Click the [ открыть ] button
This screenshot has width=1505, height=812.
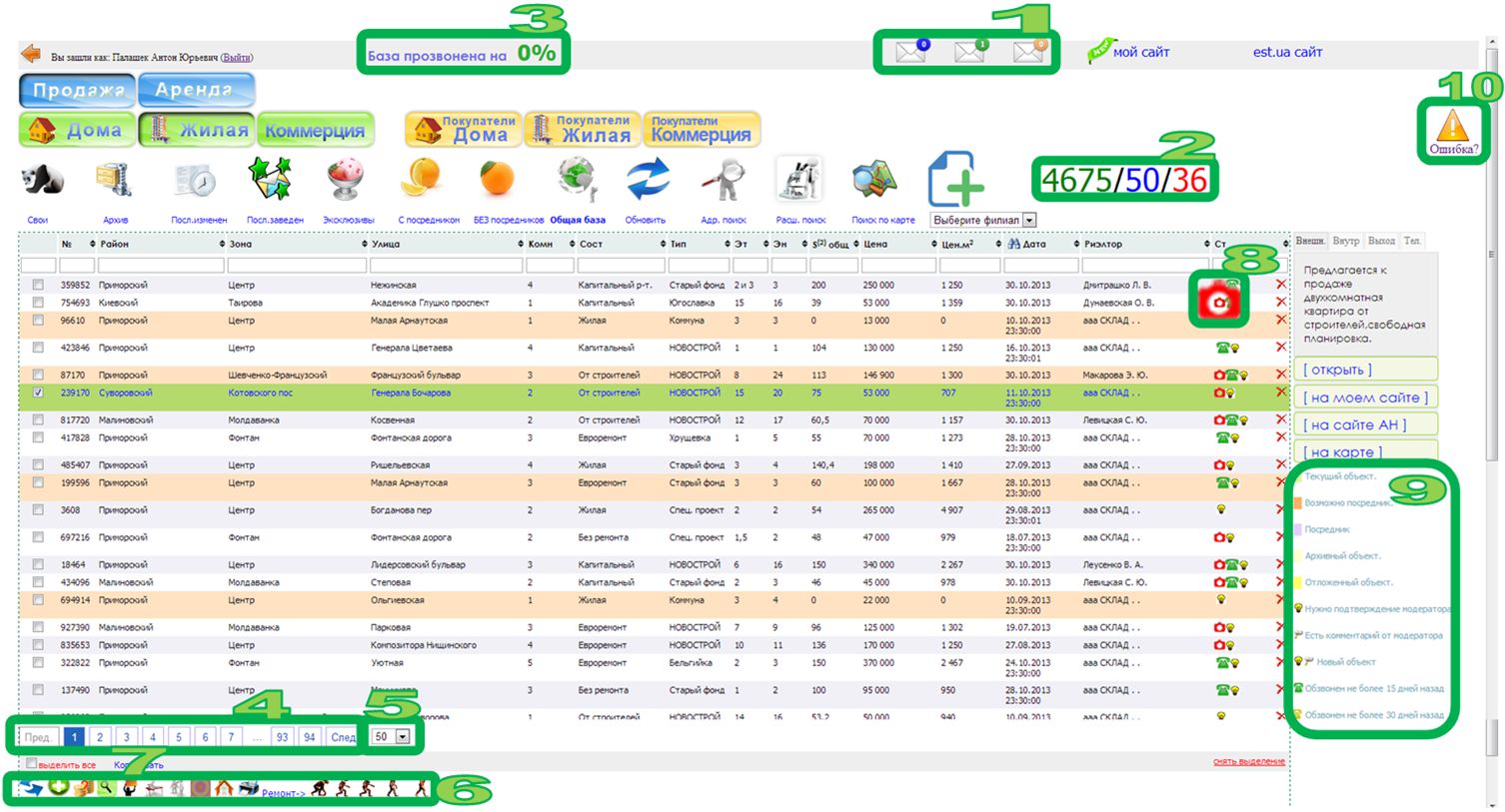click(1365, 370)
